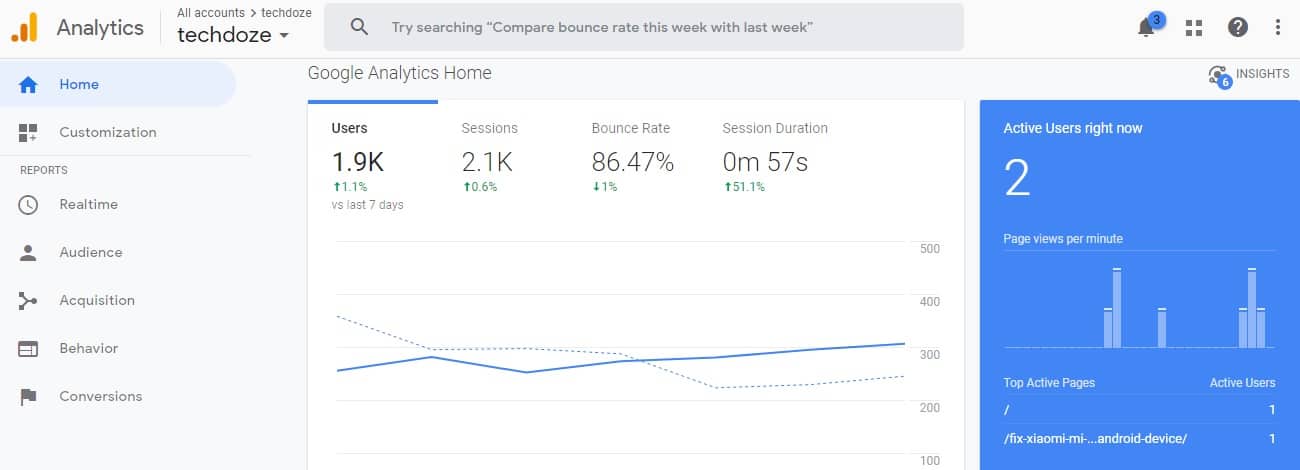This screenshot has height=470, width=1300.
Task: Open the Google apps grid icon
Action: click(1193, 28)
